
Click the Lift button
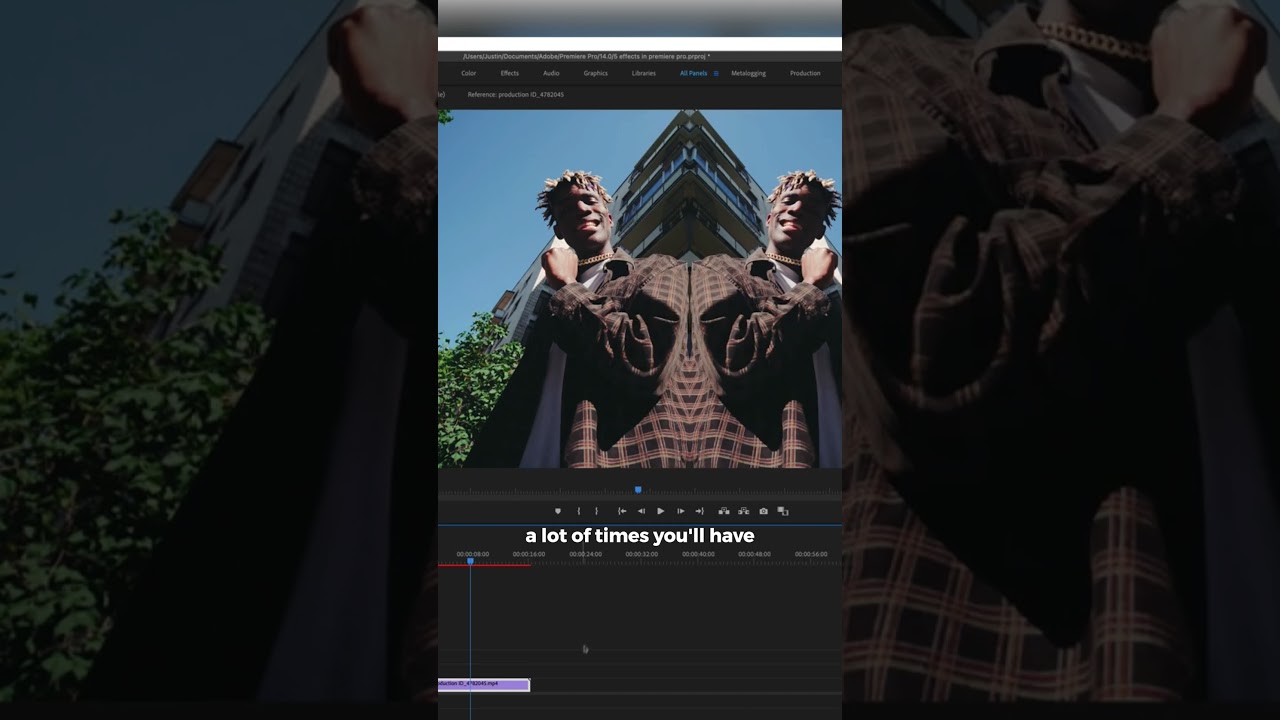pyautogui.click(x=724, y=511)
